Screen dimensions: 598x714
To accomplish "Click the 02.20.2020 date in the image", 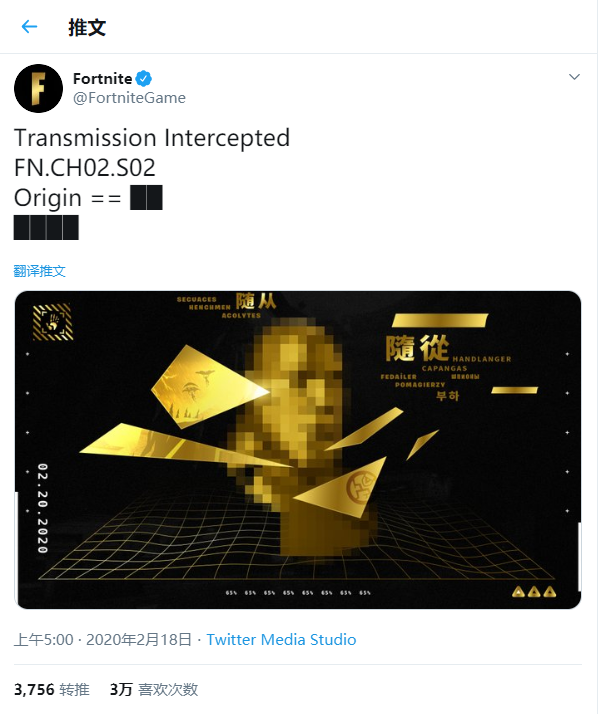I will [42, 508].
